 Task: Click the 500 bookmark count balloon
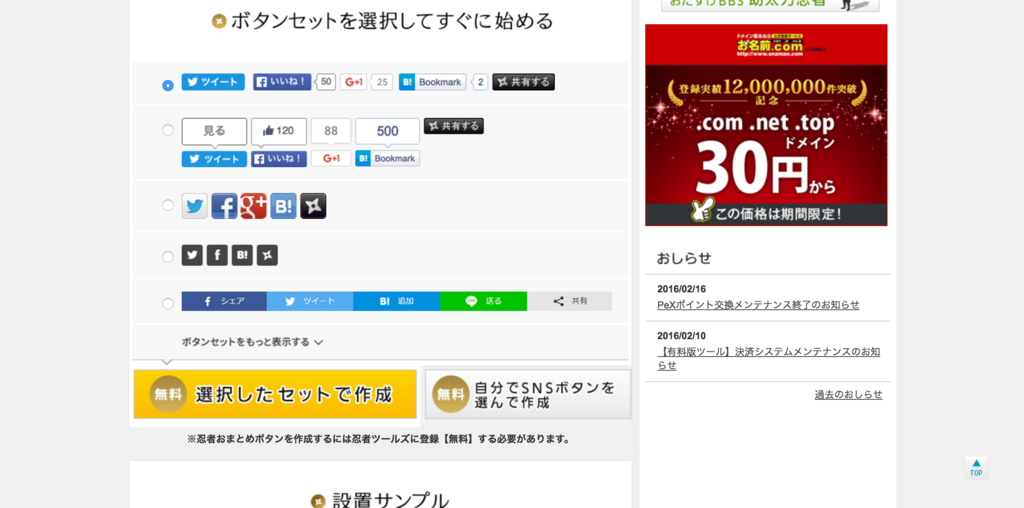(387, 131)
